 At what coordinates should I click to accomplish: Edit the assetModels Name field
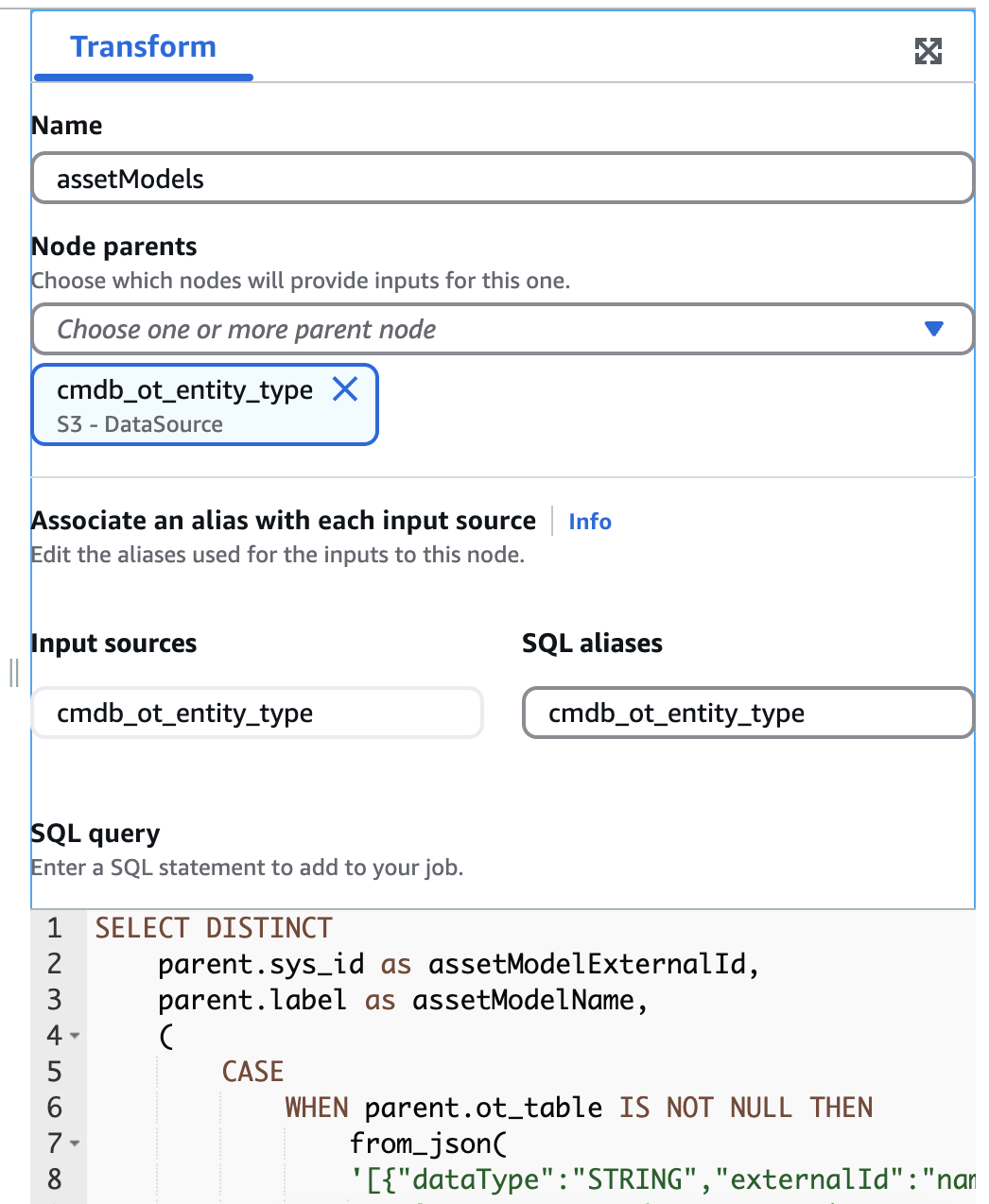click(x=503, y=179)
